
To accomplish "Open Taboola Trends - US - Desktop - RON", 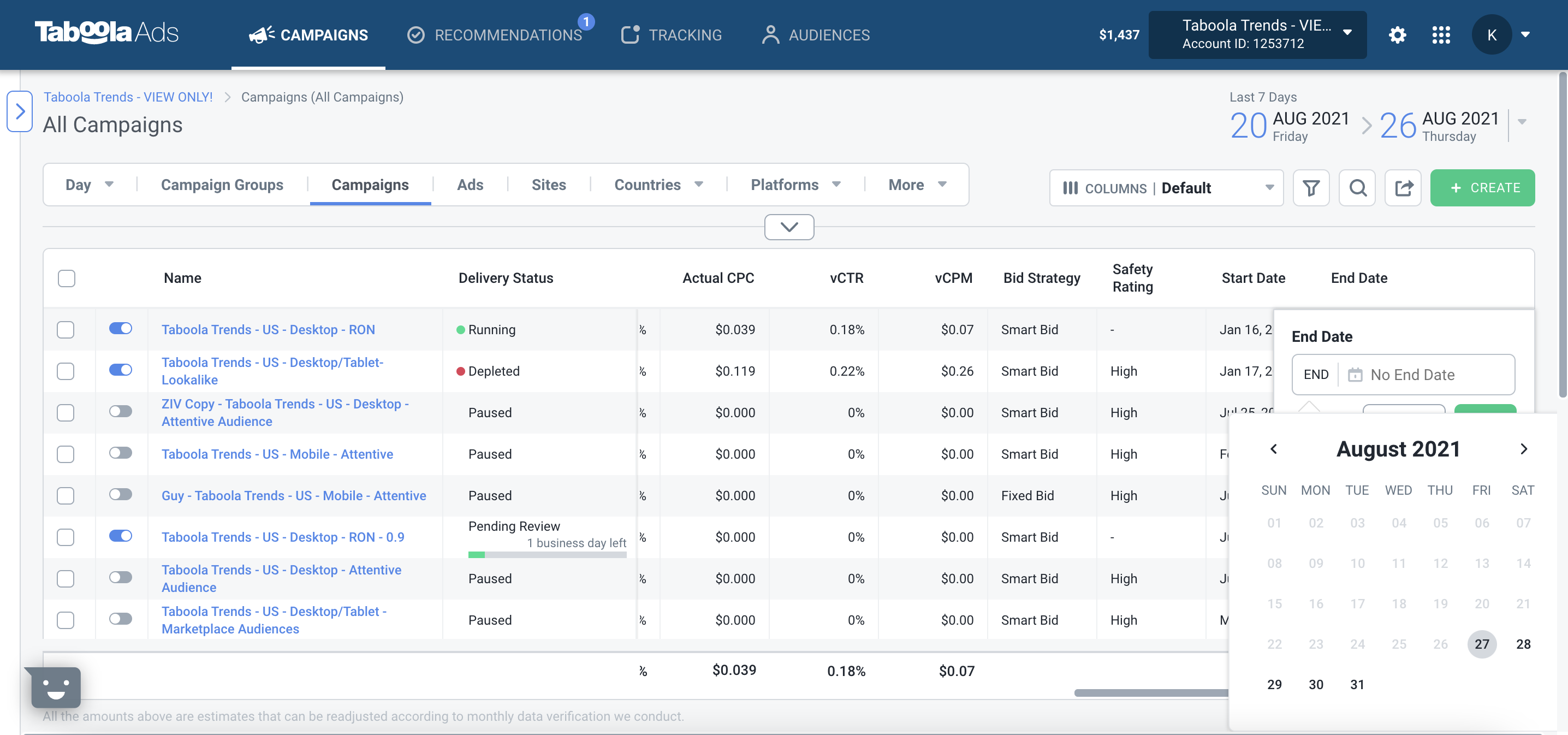I will 268,329.
